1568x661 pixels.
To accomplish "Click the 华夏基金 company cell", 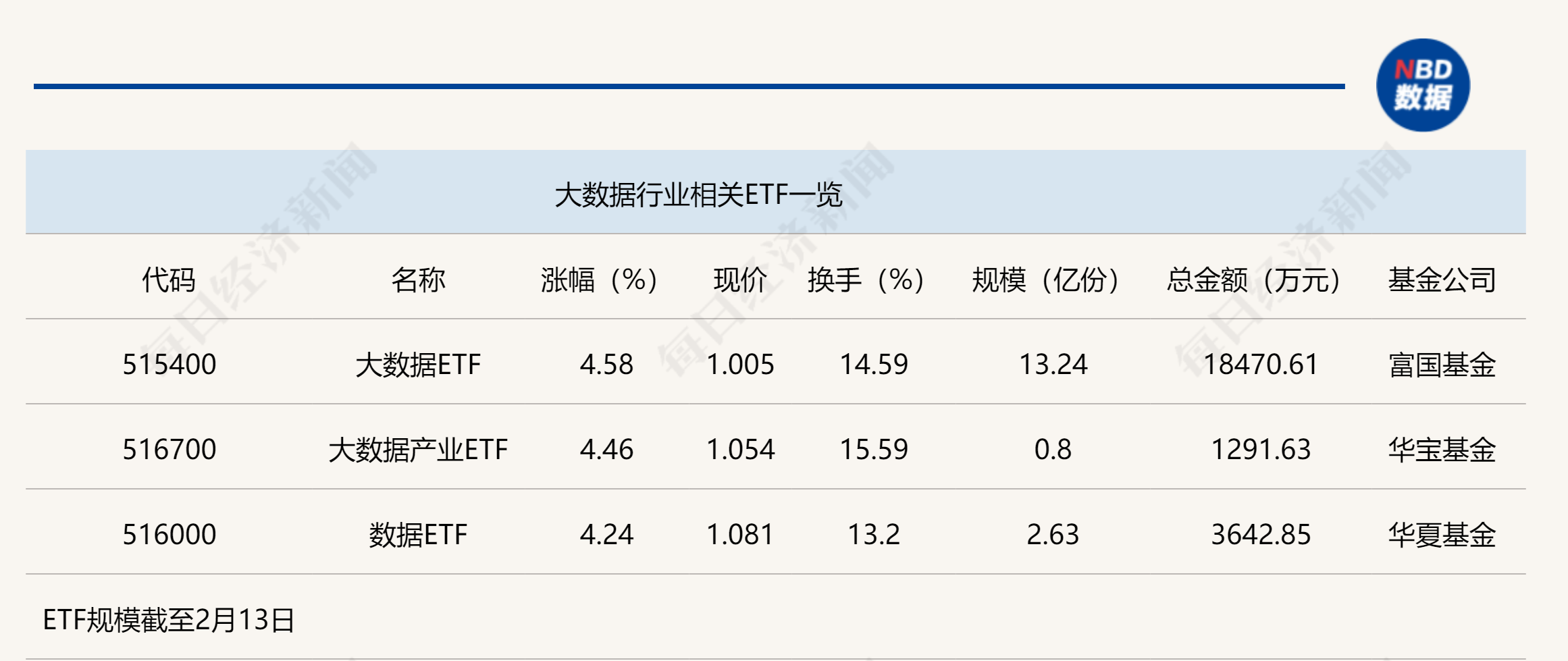I will click(x=1442, y=535).
